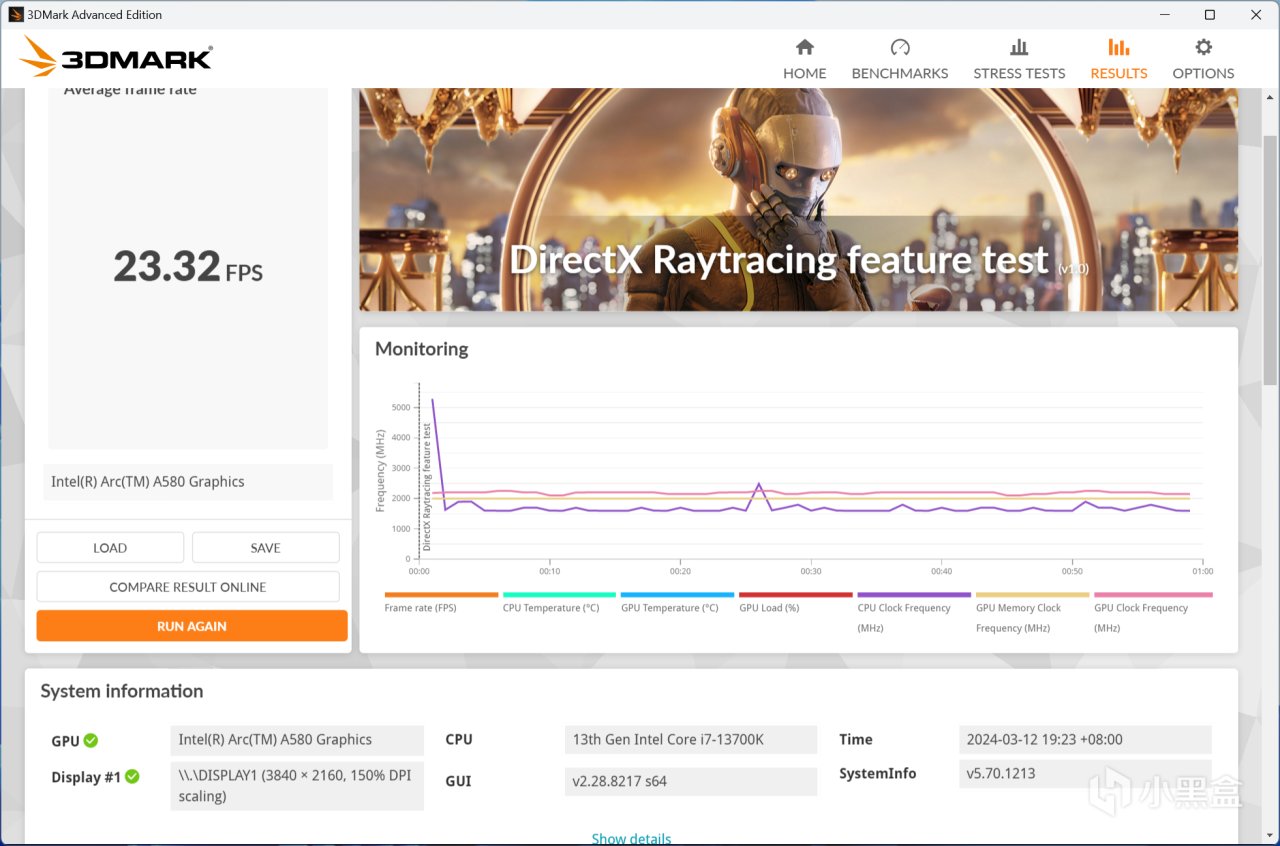Click the RUN AGAIN button

(192, 626)
